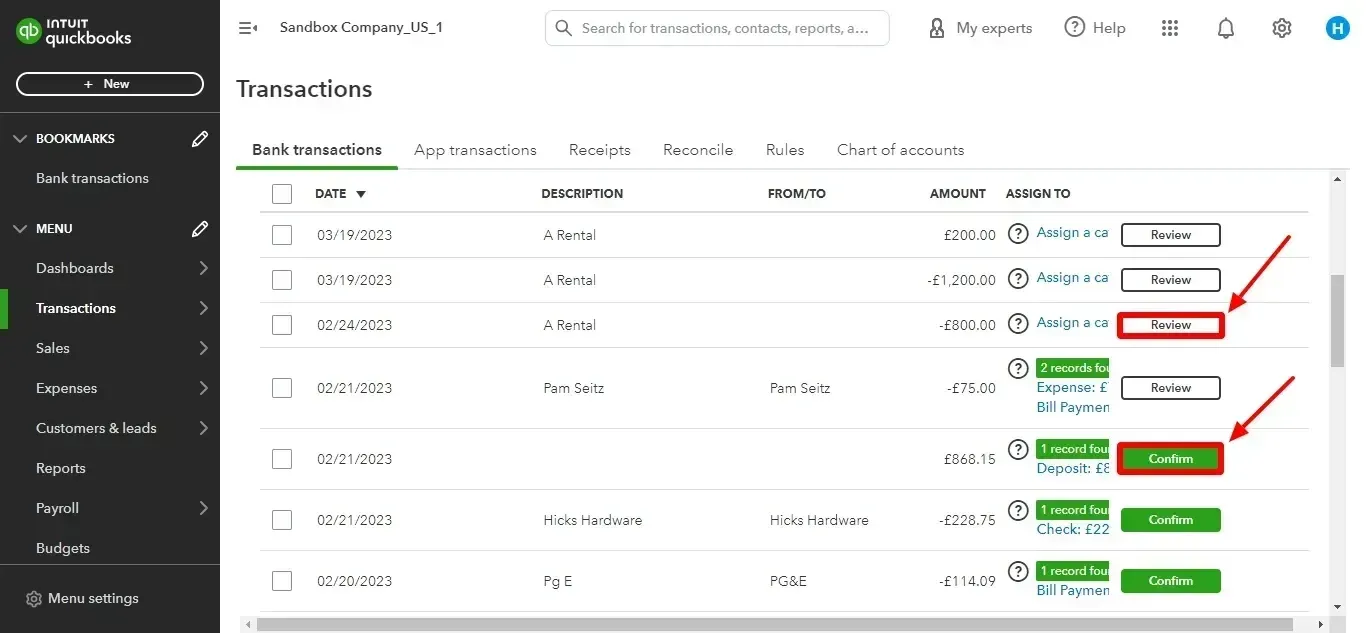Check the £868.15 deposit row
The image size is (1366, 633).
pyautogui.click(x=282, y=459)
